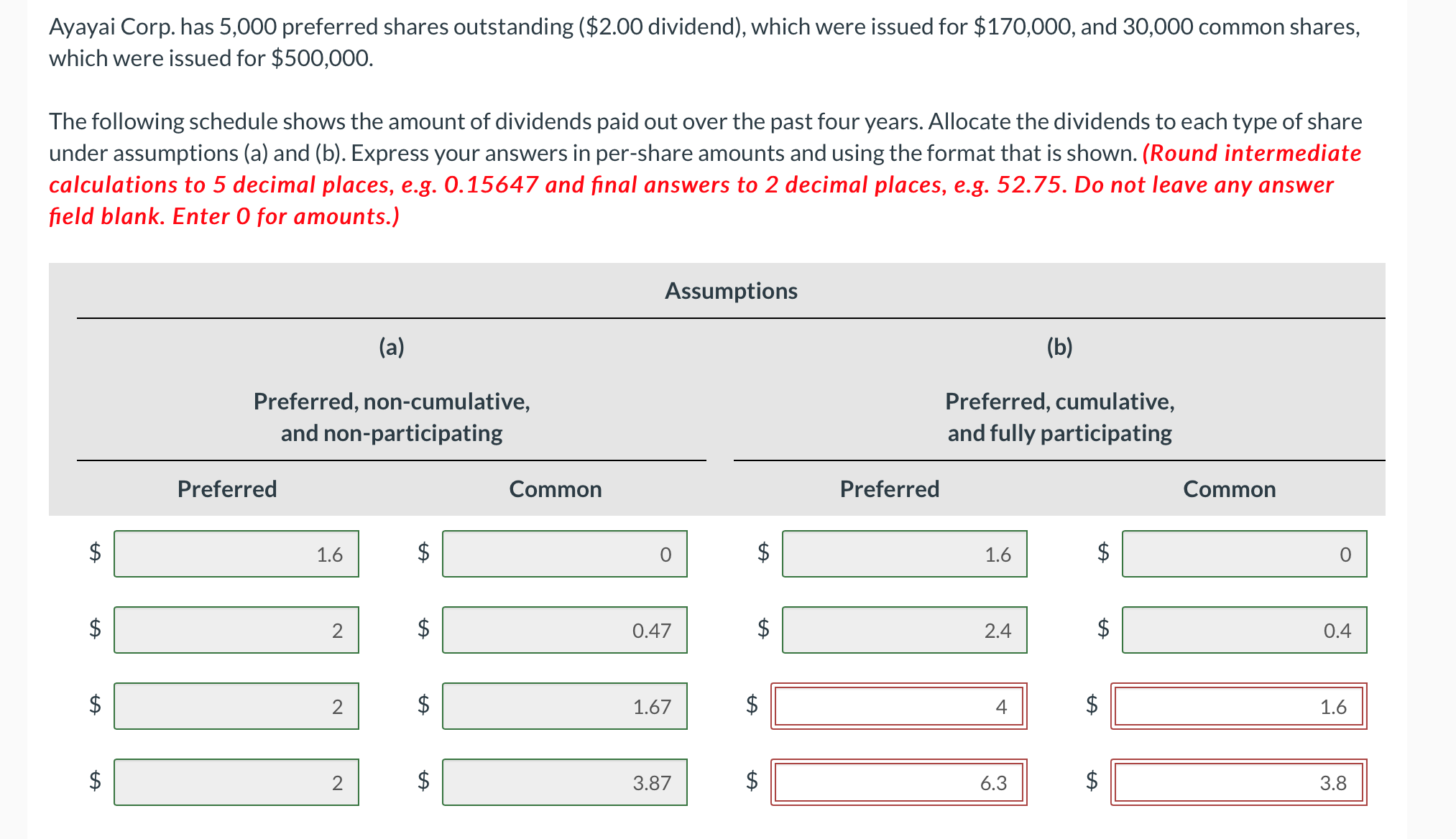1456x839 pixels.
Task: Select the Preferred field showing 1.6 under assumption (a)
Action: coord(237,554)
